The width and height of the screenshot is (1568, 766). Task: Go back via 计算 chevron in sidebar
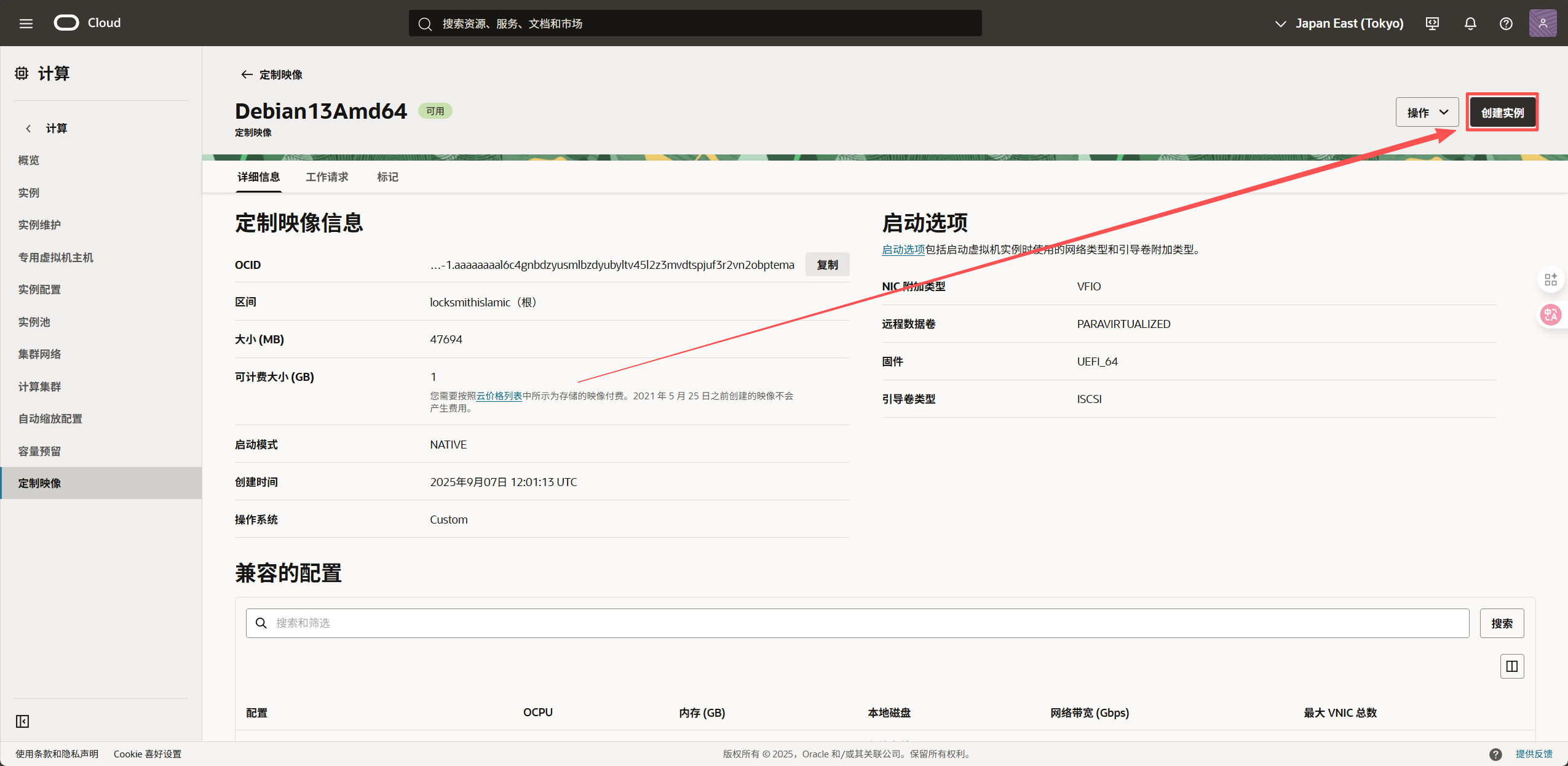pos(28,129)
